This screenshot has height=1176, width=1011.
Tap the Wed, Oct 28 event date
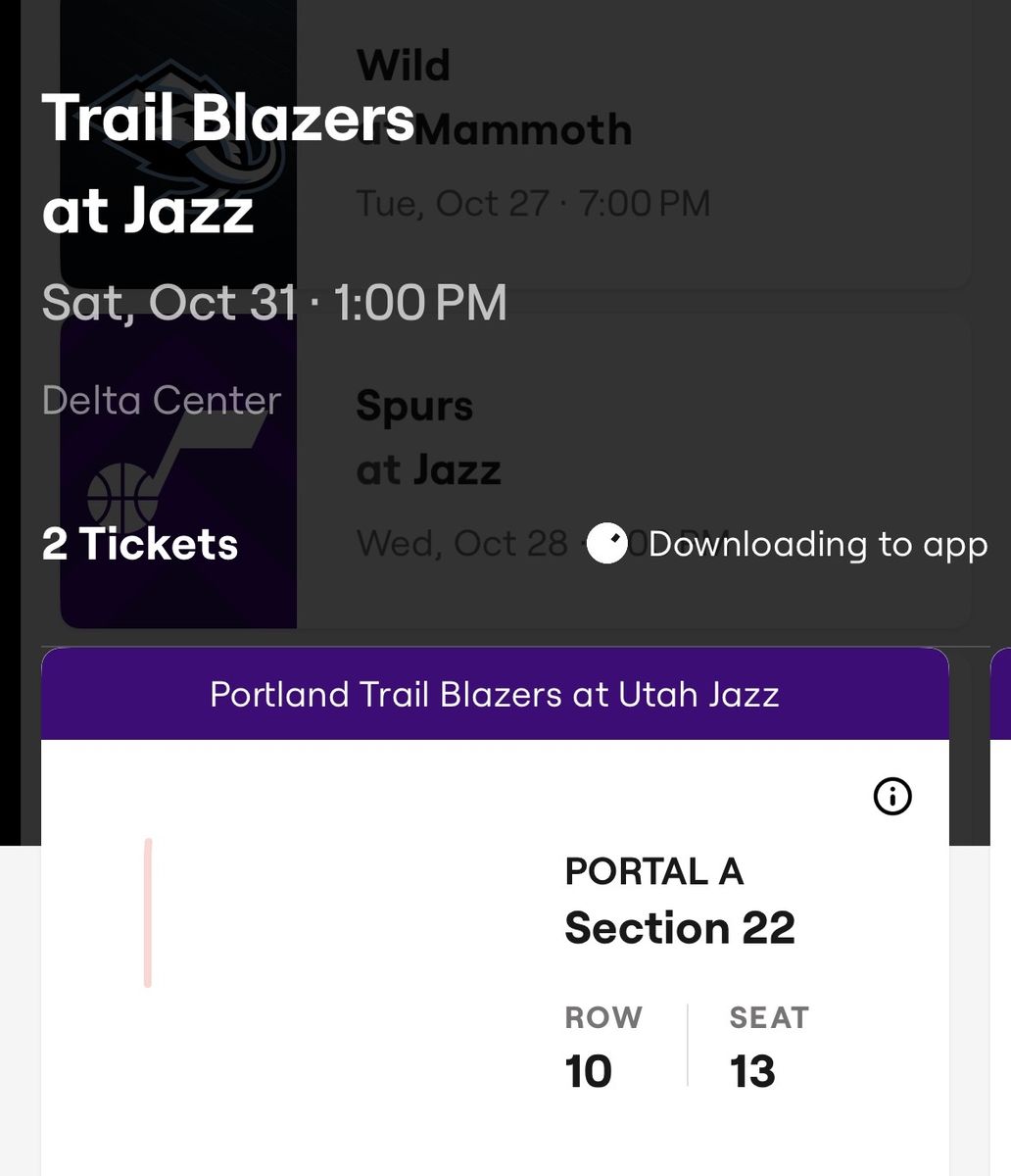click(x=462, y=542)
